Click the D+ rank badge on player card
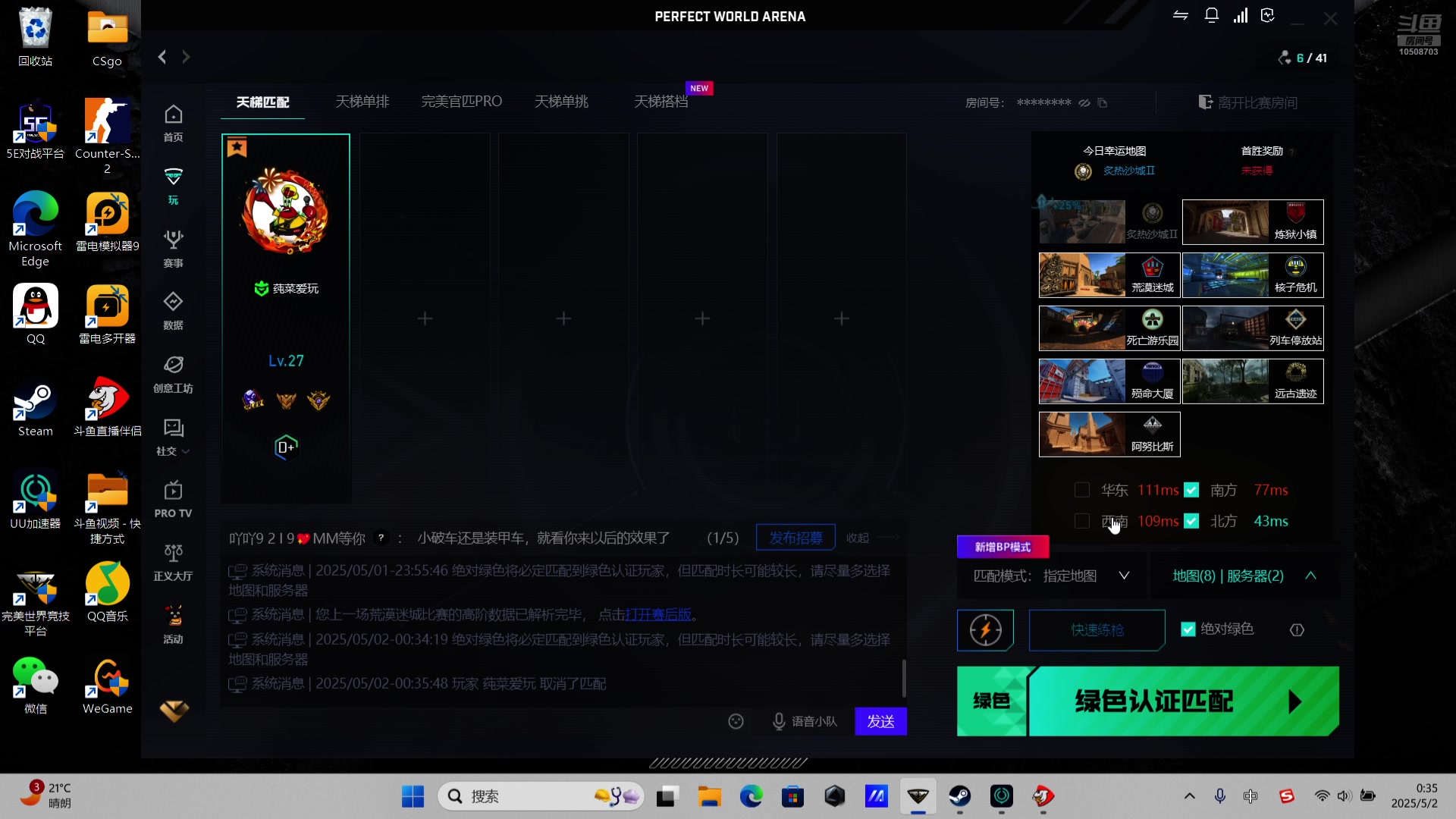This screenshot has height=819, width=1456. pyautogui.click(x=286, y=447)
